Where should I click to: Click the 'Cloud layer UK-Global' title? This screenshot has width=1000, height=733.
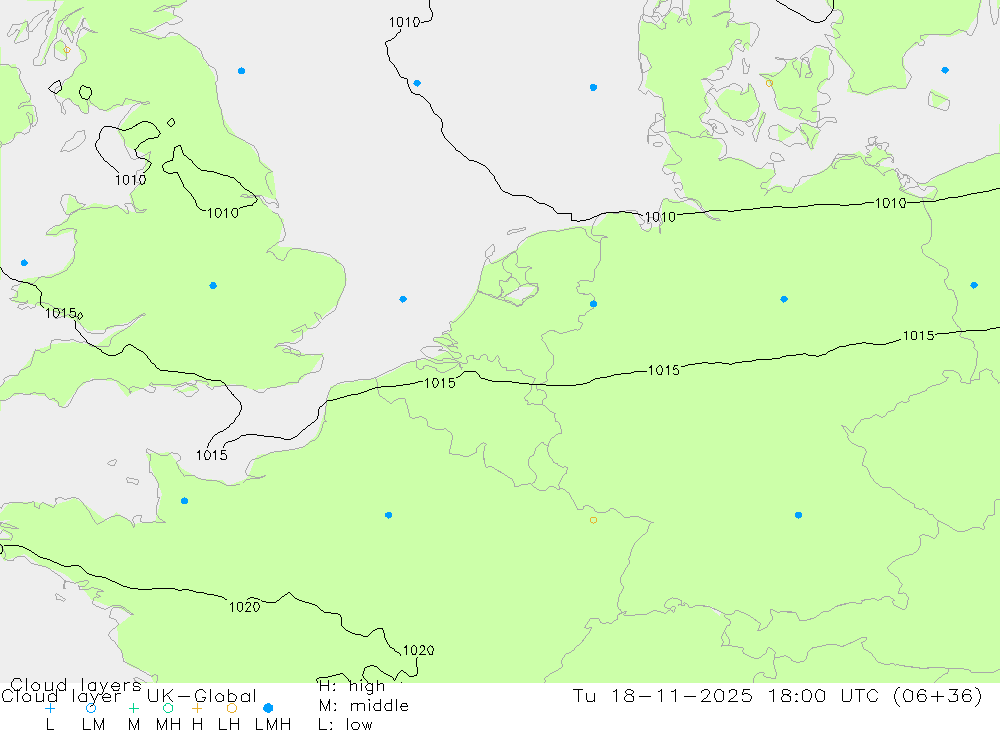pos(129,696)
